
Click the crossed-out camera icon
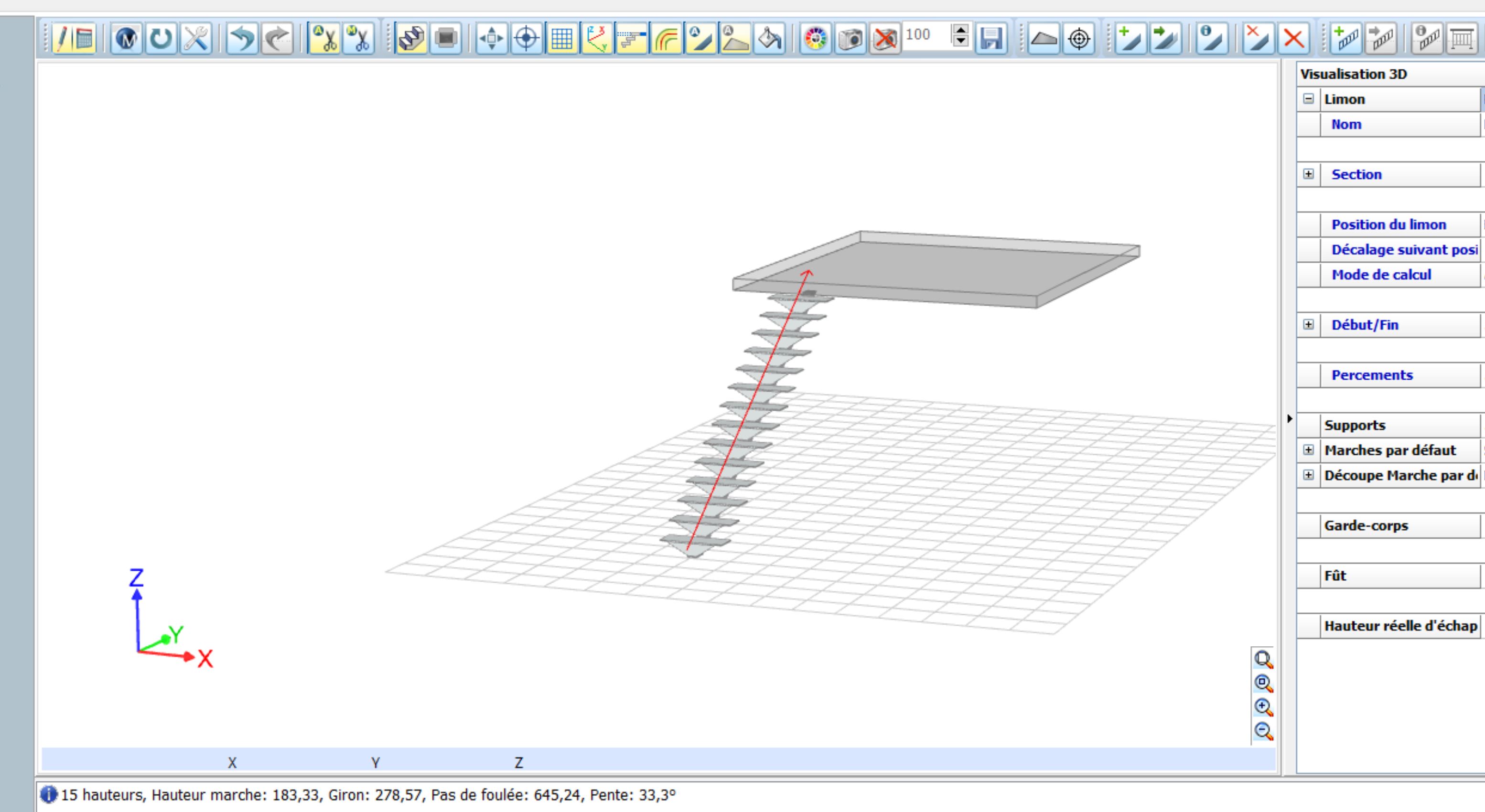(885, 39)
